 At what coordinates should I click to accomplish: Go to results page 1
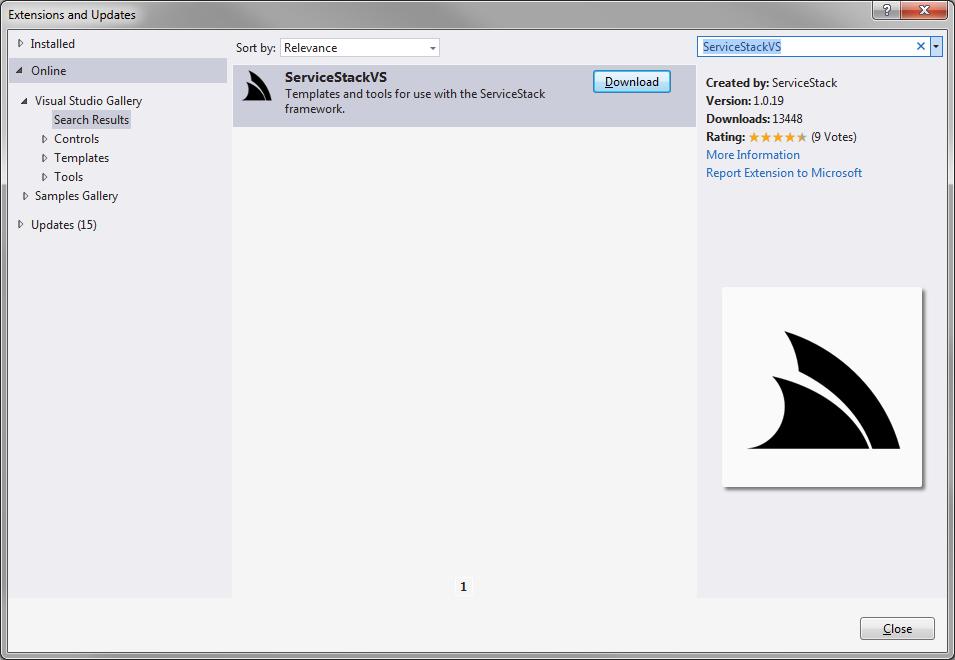click(x=463, y=586)
